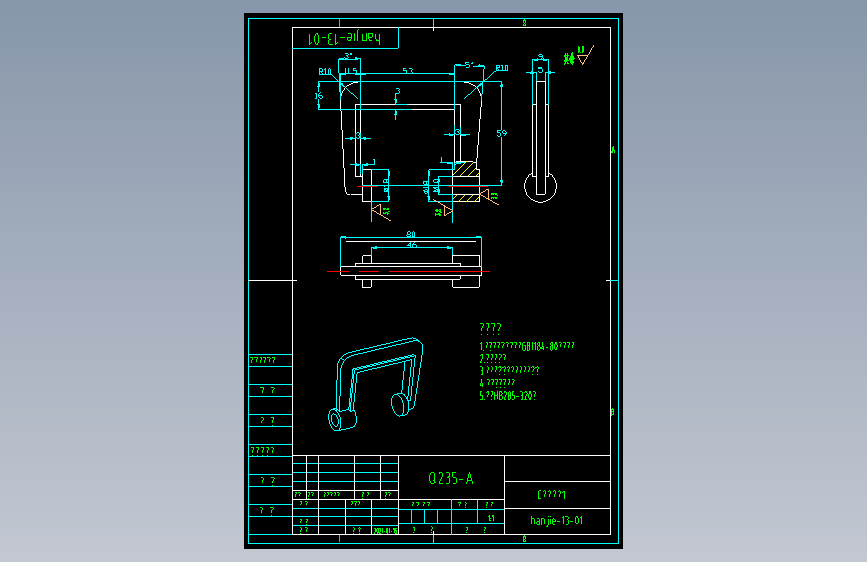The image size is (867, 562).
Task: Select the 9 dimension atop the side view
Action: tap(540, 57)
